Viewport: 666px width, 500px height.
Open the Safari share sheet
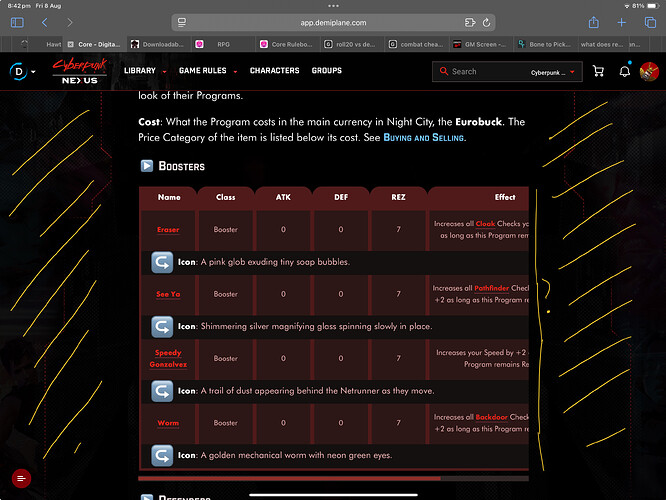tap(594, 22)
